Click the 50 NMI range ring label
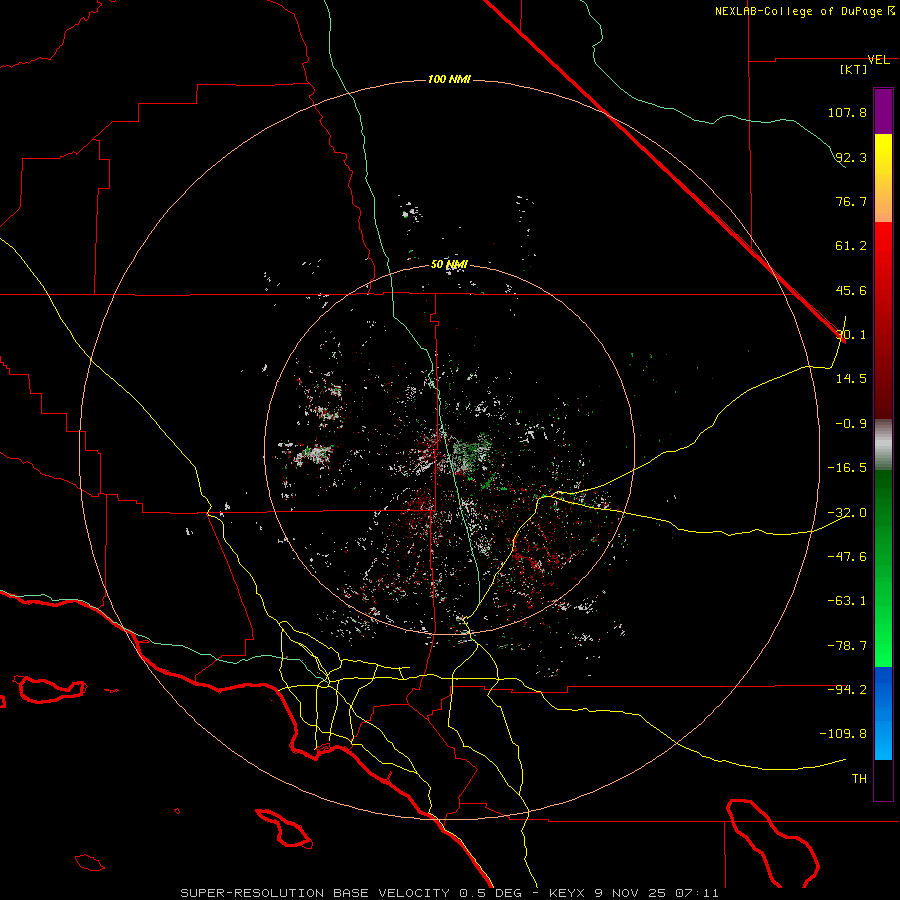The width and height of the screenshot is (900, 900). [449, 264]
